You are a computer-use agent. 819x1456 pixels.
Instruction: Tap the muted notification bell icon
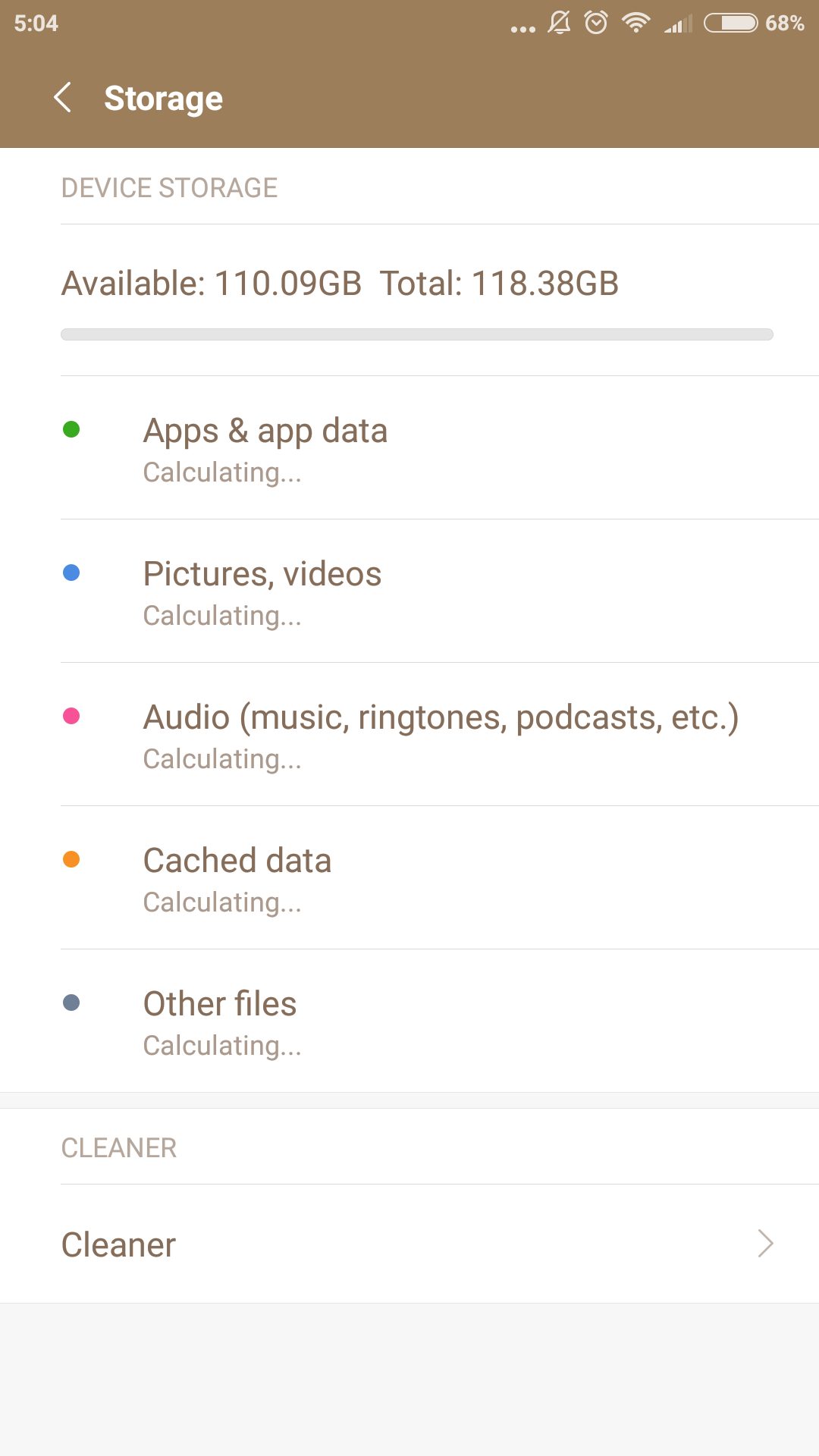tap(560, 23)
